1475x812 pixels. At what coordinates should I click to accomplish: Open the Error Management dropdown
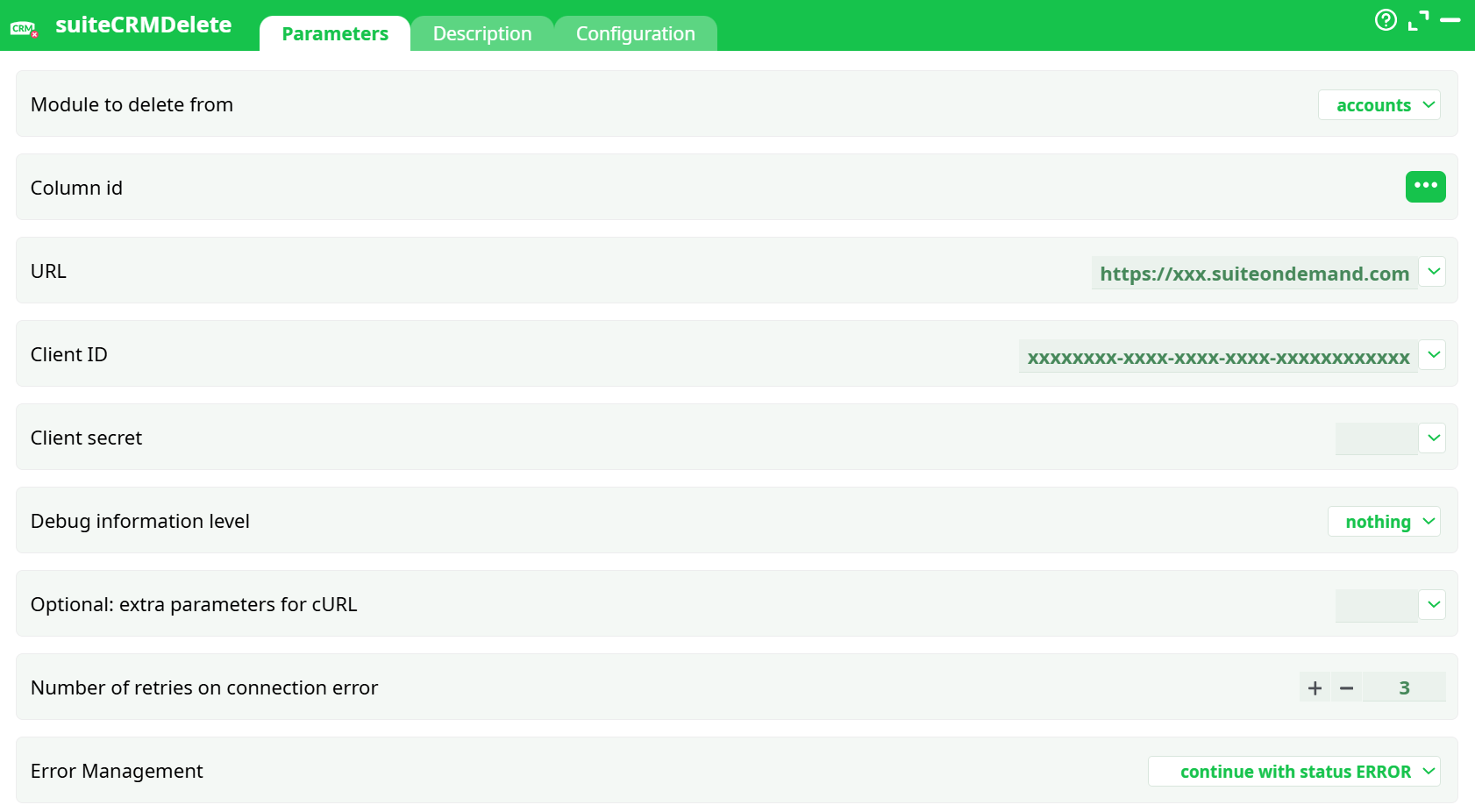[x=1293, y=771]
